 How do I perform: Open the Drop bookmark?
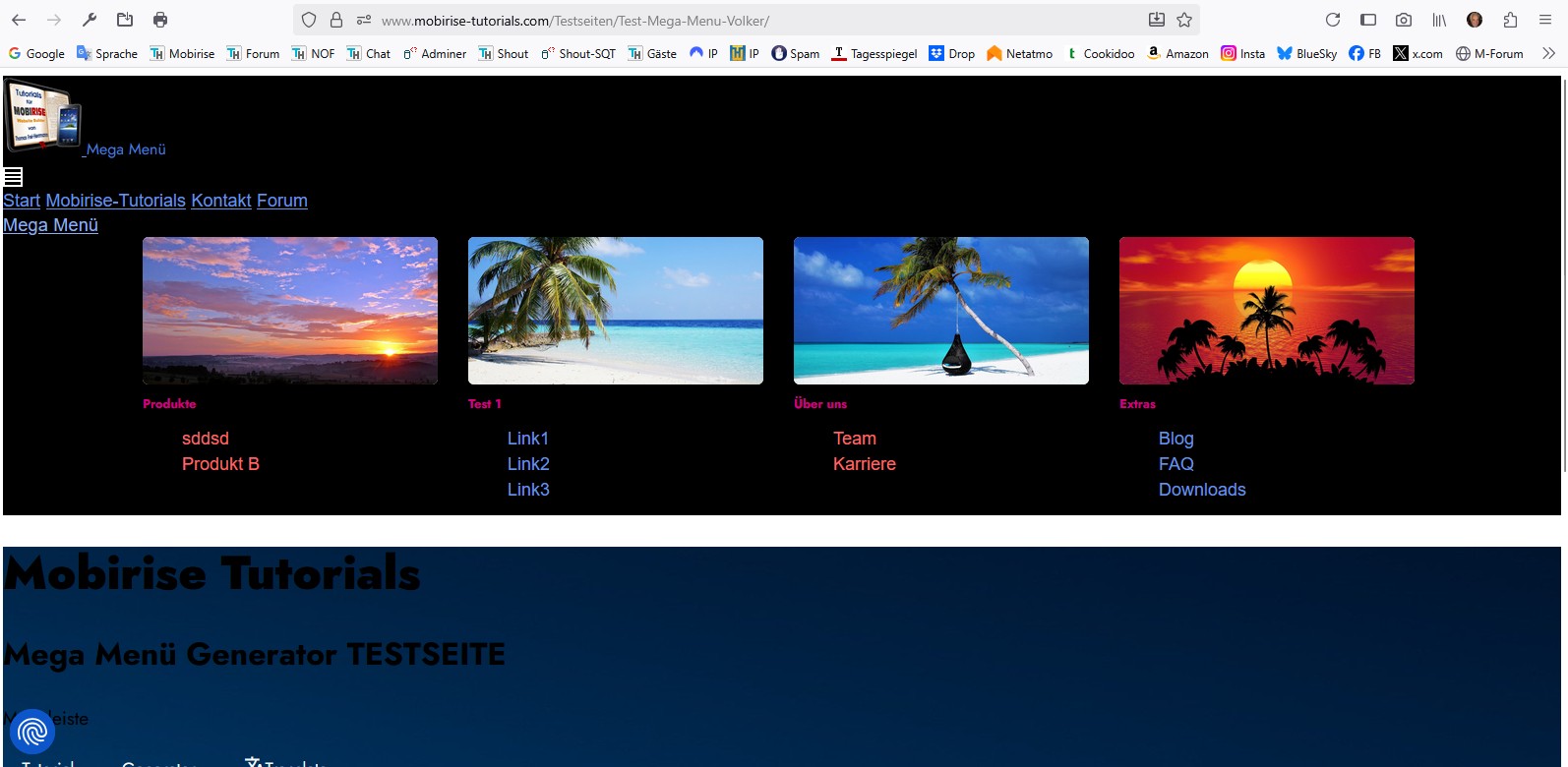(952, 54)
